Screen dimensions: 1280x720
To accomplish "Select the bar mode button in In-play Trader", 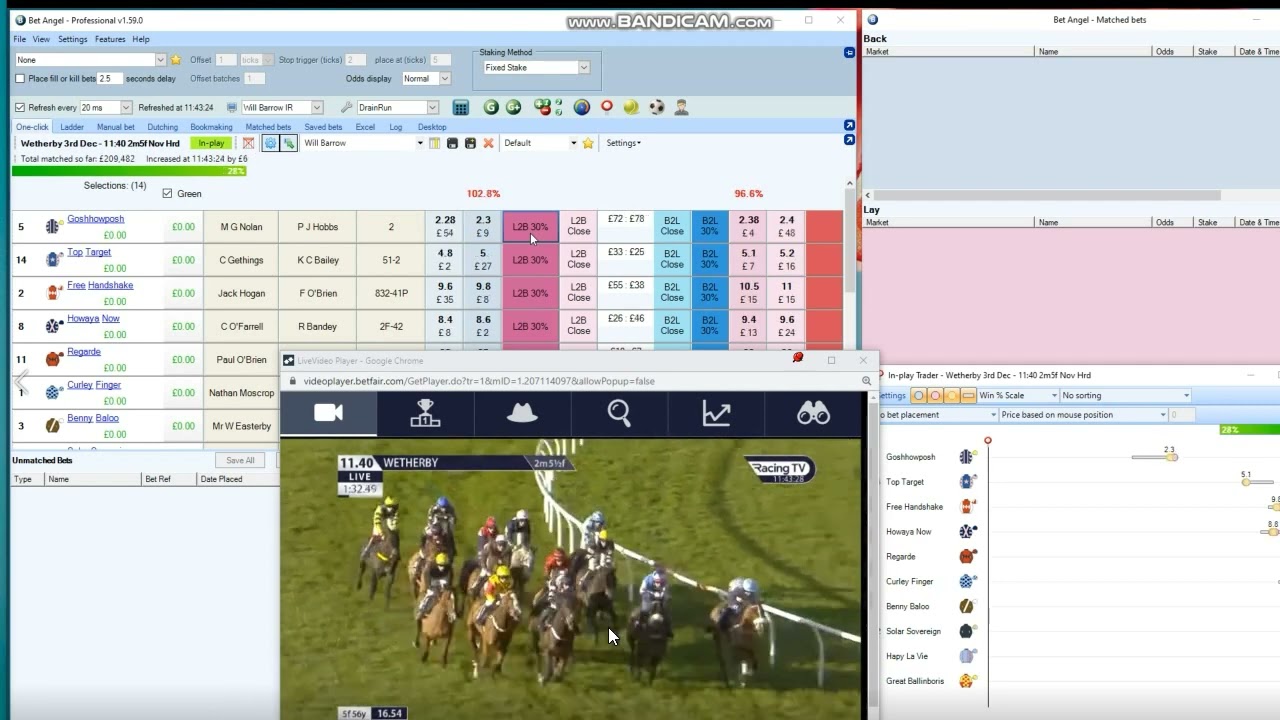I will 968,396.
